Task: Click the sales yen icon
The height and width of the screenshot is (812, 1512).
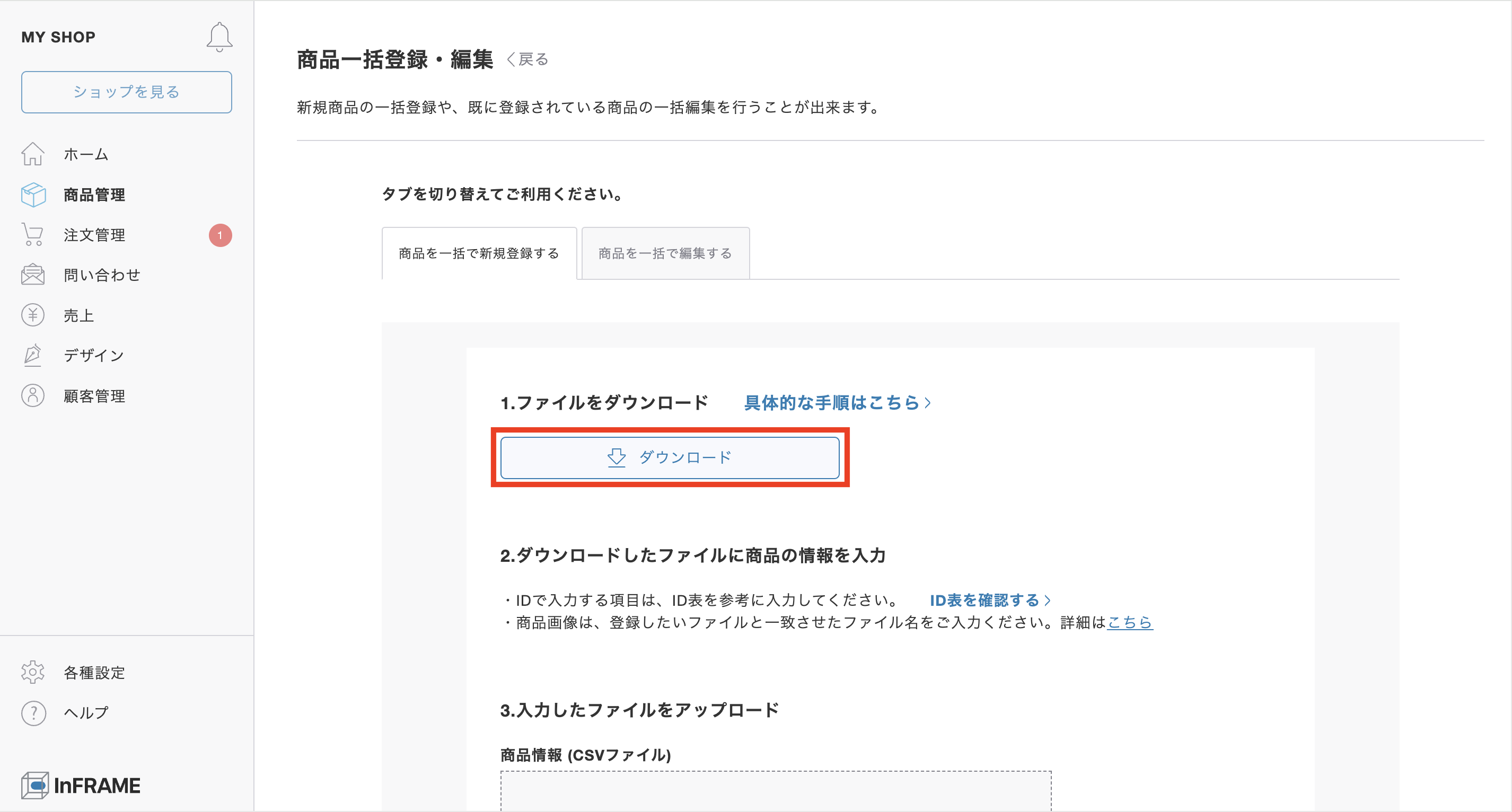Action: [33, 315]
